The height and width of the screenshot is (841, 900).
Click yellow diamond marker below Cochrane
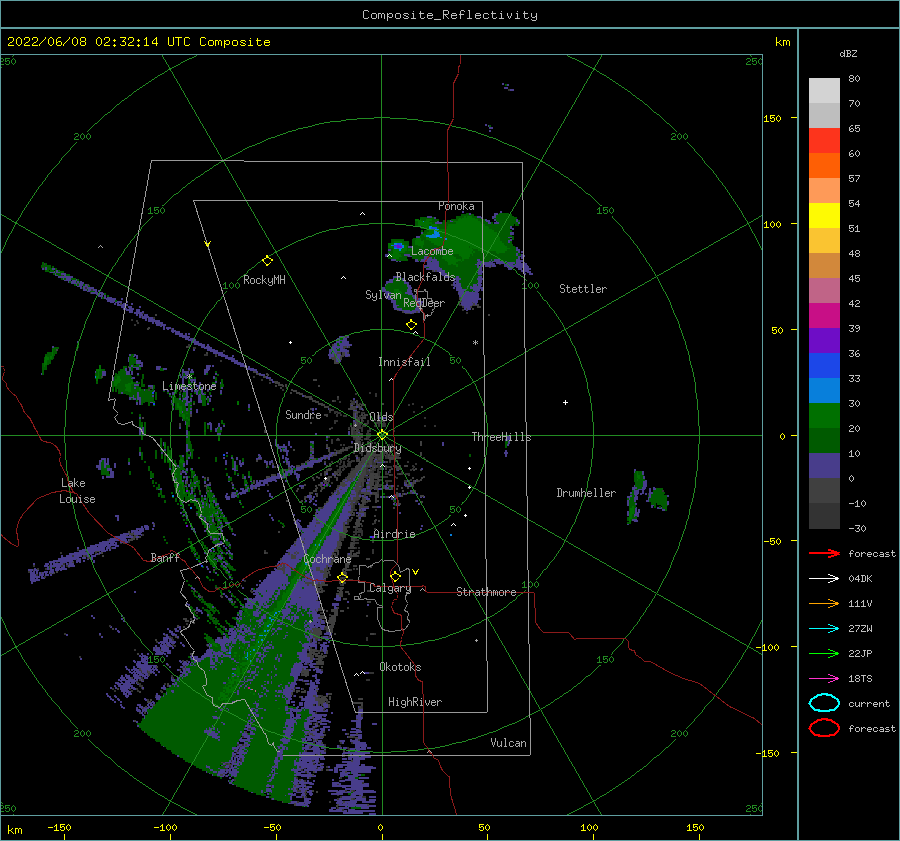click(x=342, y=578)
